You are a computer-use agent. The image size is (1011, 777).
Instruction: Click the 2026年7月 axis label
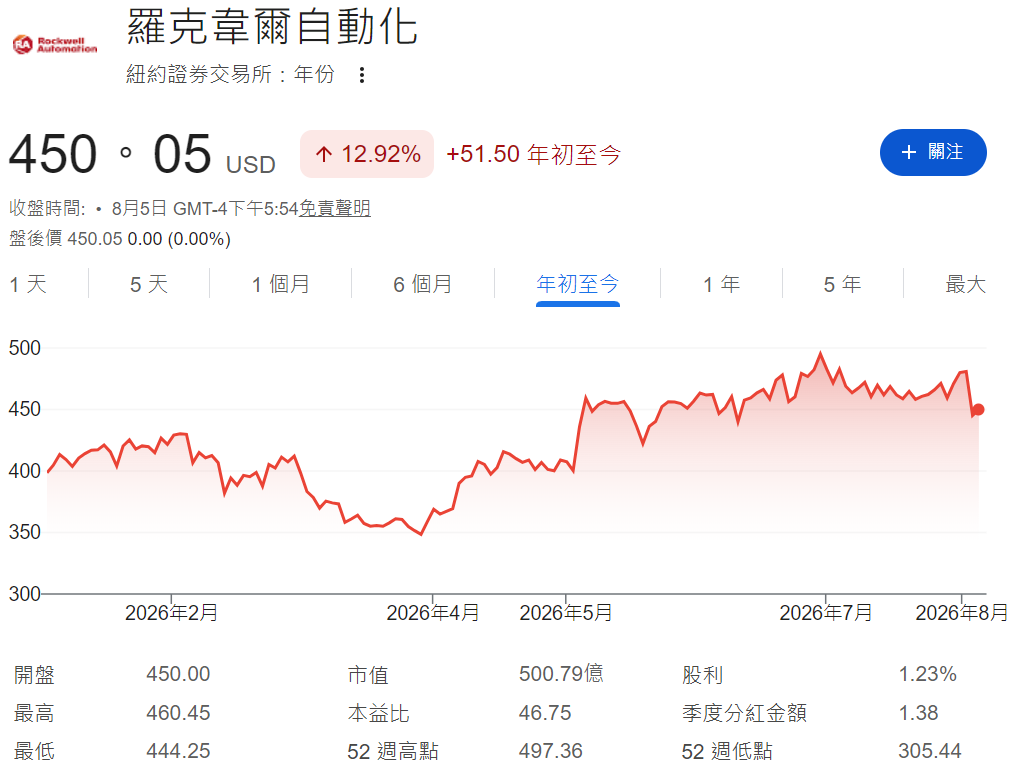click(826, 613)
